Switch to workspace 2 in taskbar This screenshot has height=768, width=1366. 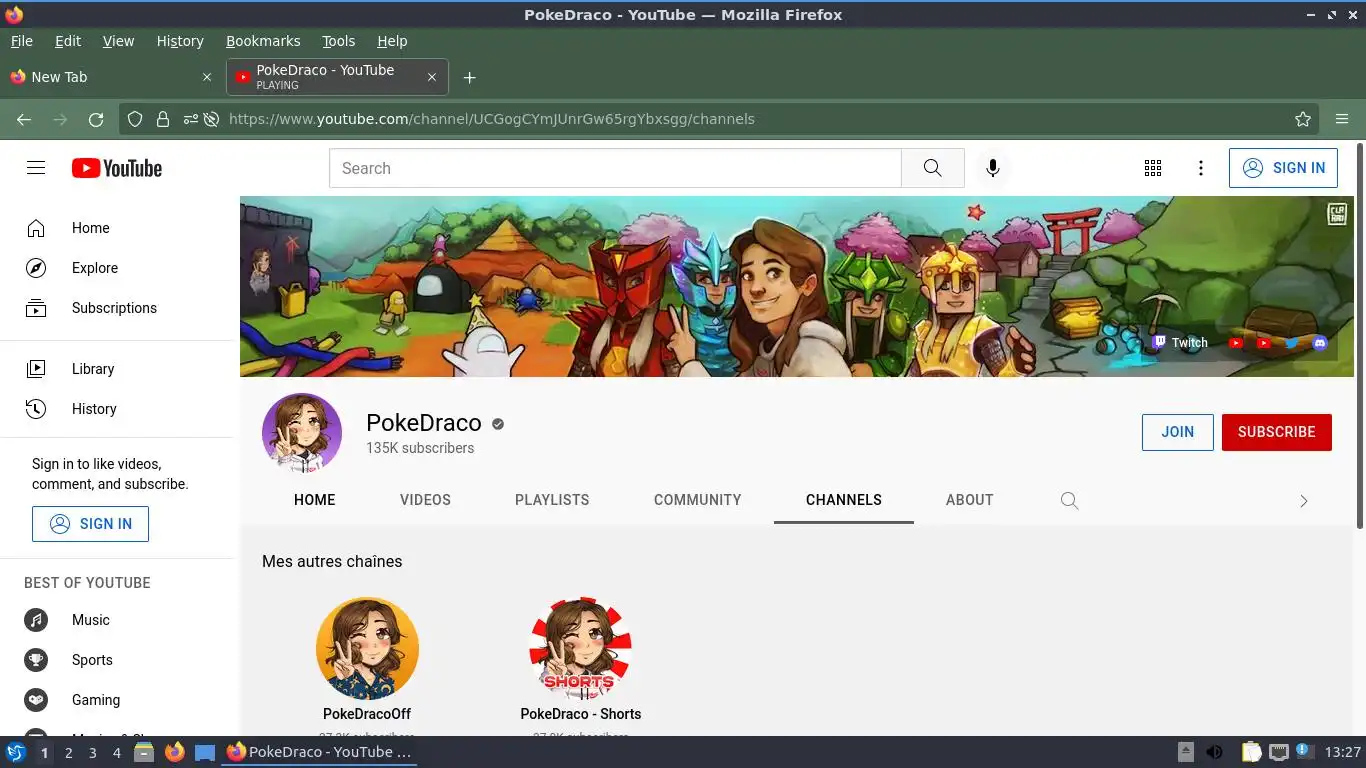pos(69,752)
